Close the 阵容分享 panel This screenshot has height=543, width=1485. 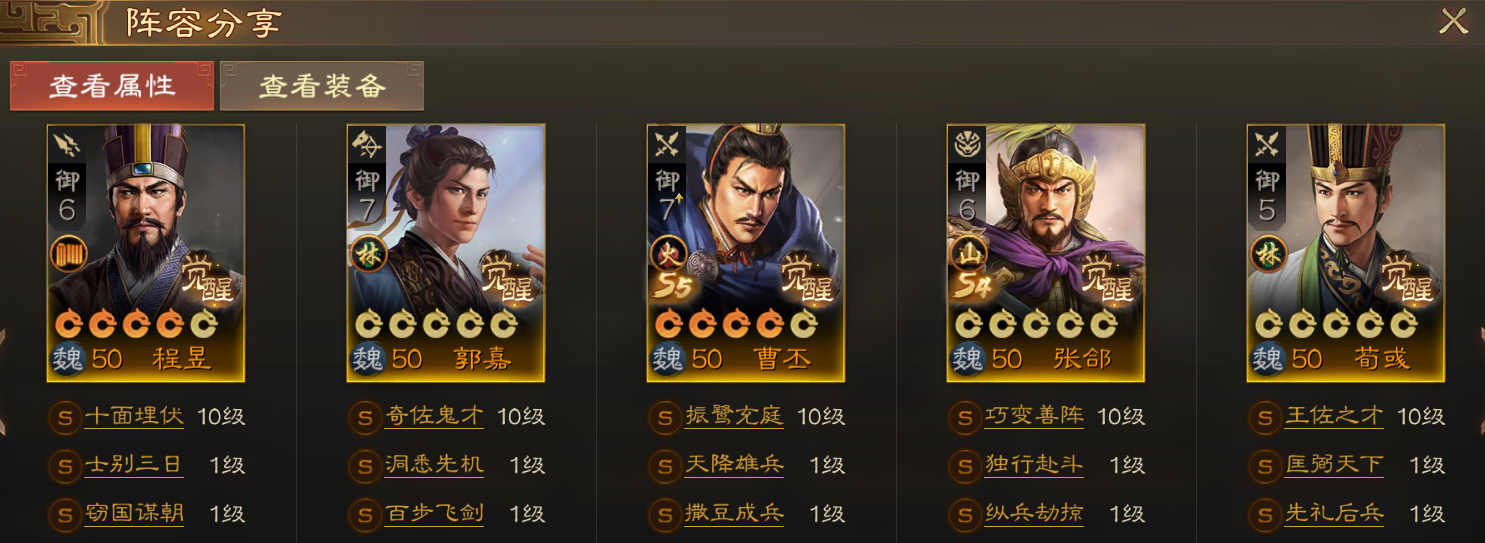coord(1453,21)
